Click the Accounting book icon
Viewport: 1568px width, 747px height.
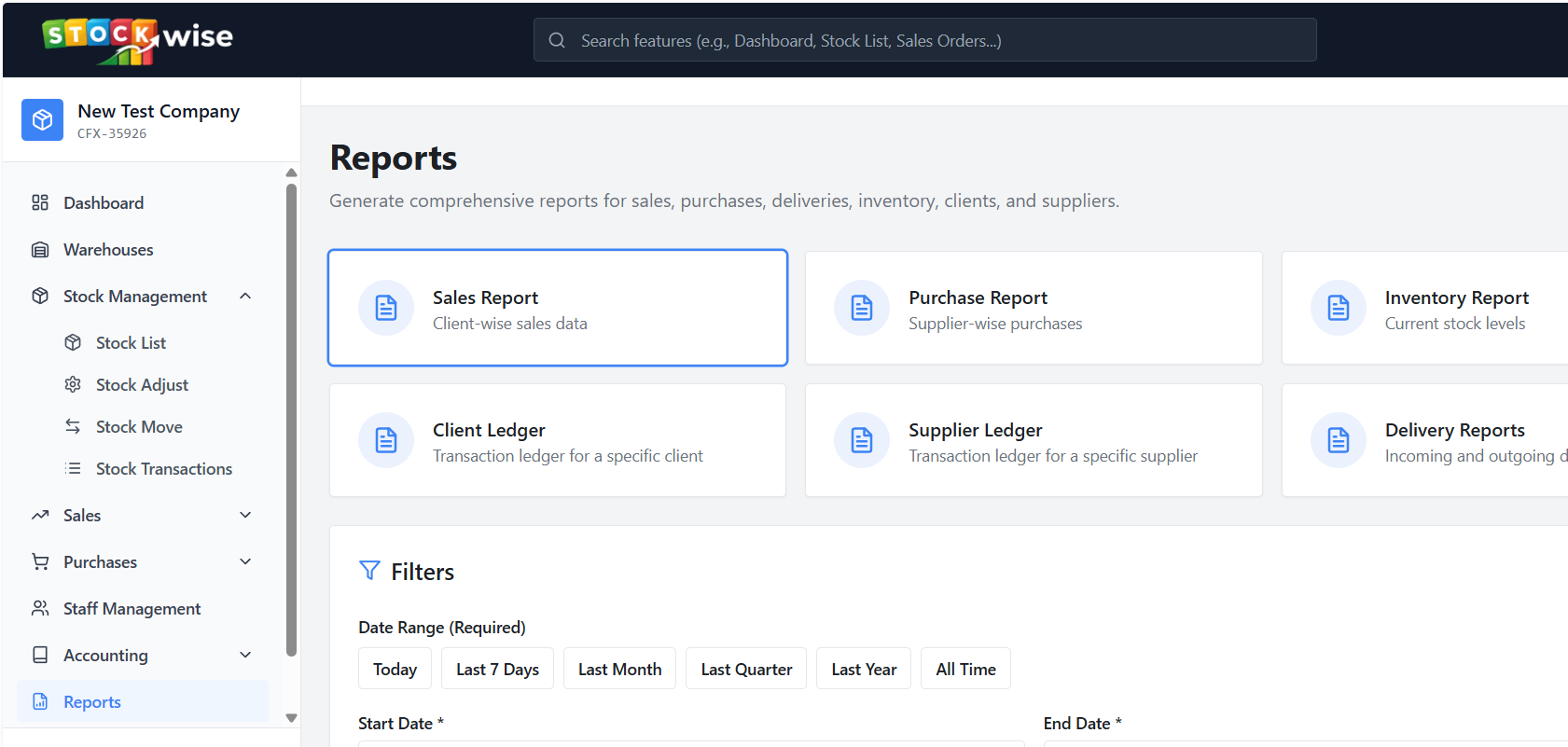(x=40, y=655)
